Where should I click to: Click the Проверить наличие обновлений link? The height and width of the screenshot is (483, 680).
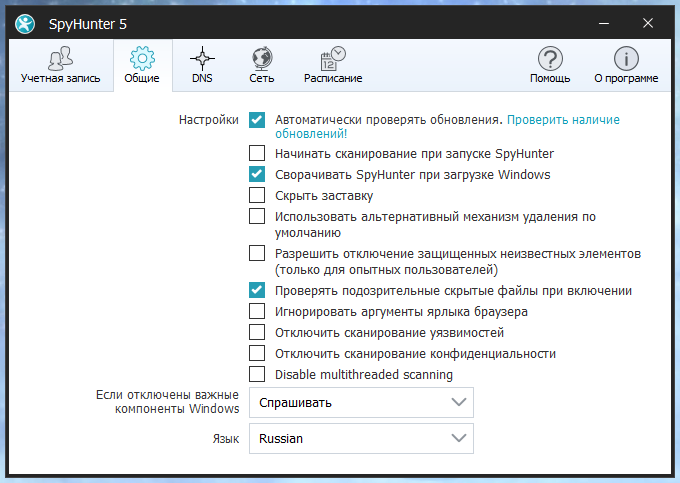pyautogui.click(x=447, y=127)
